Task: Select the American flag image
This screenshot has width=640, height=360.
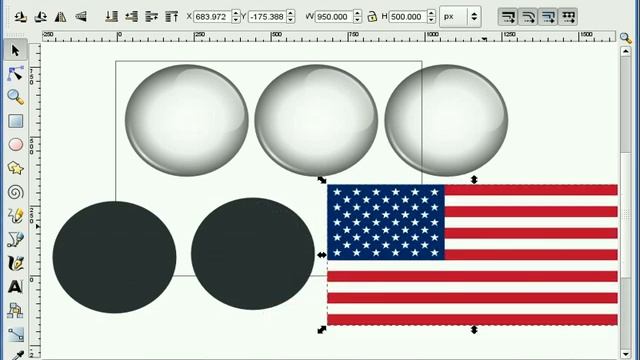Action: [x=472, y=255]
